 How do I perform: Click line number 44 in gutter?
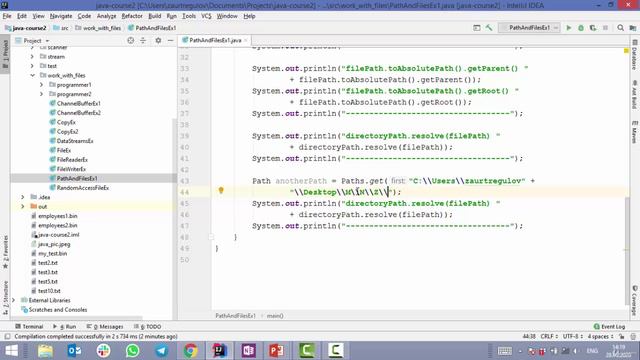(184, 192)
